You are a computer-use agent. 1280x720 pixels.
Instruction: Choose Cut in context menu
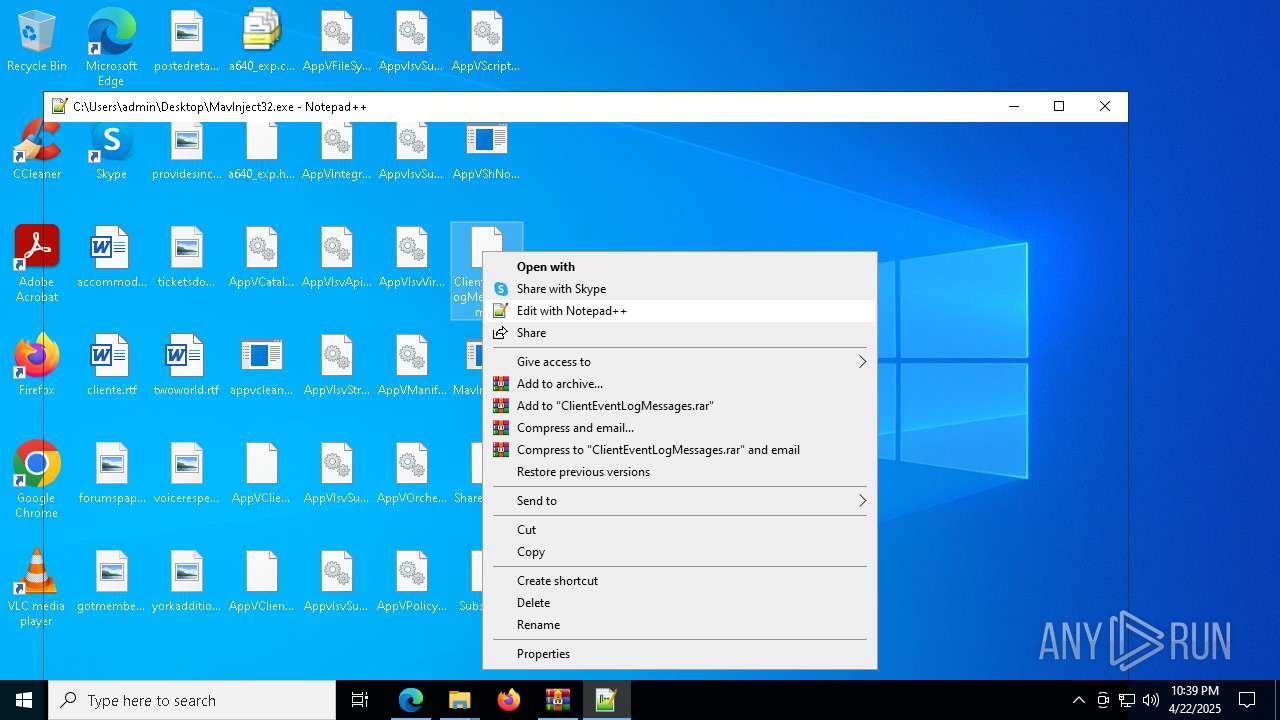coord(680,530)
